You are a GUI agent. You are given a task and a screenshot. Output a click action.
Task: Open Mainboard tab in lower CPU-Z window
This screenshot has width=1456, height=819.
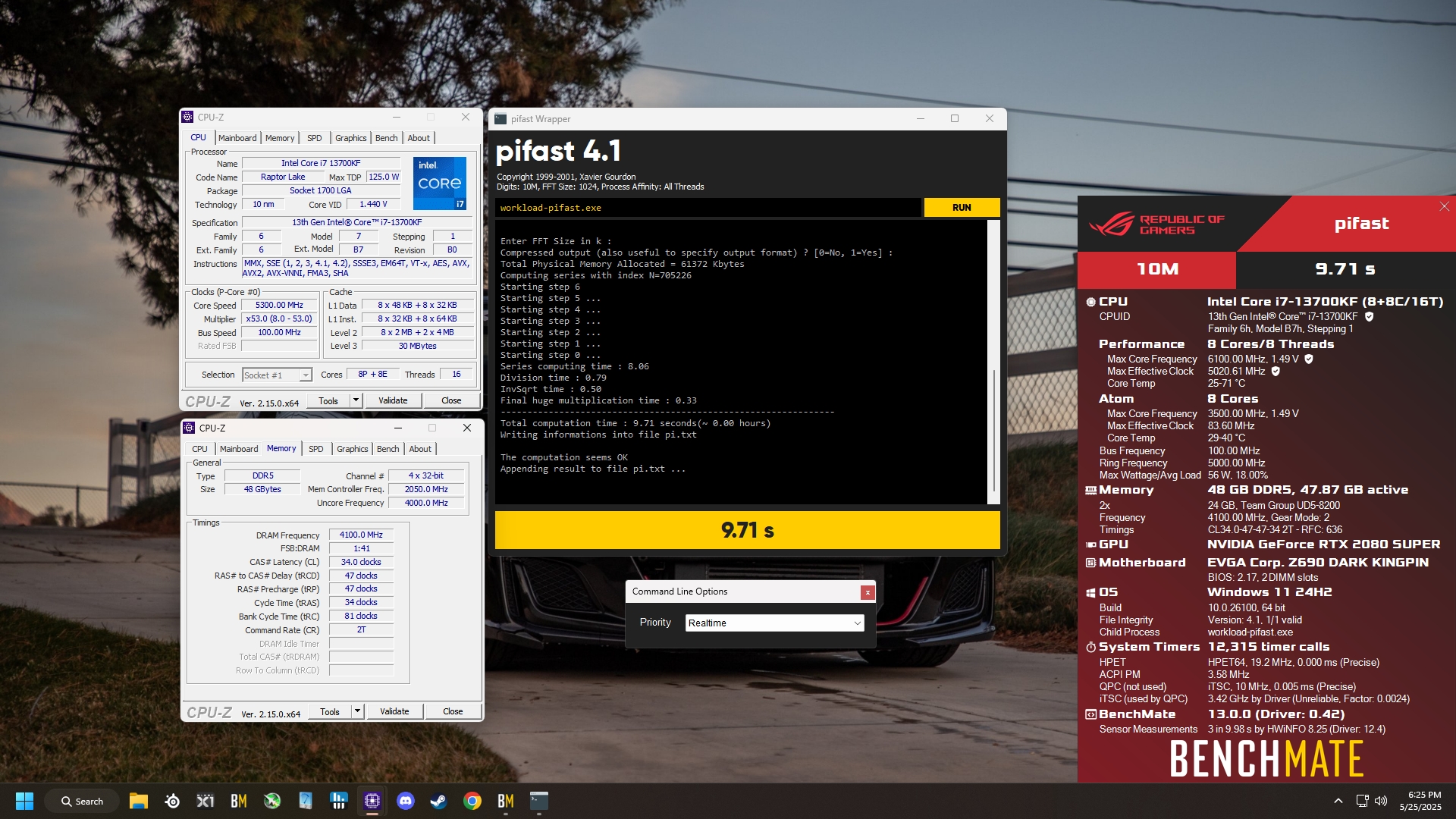[239, 449]
